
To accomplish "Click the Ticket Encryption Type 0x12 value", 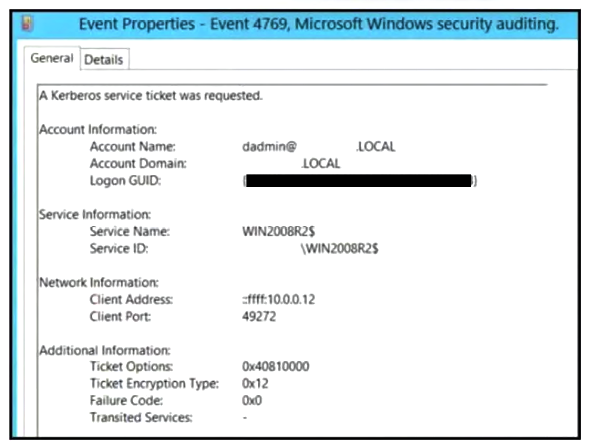I will click(x=255, y=384).
